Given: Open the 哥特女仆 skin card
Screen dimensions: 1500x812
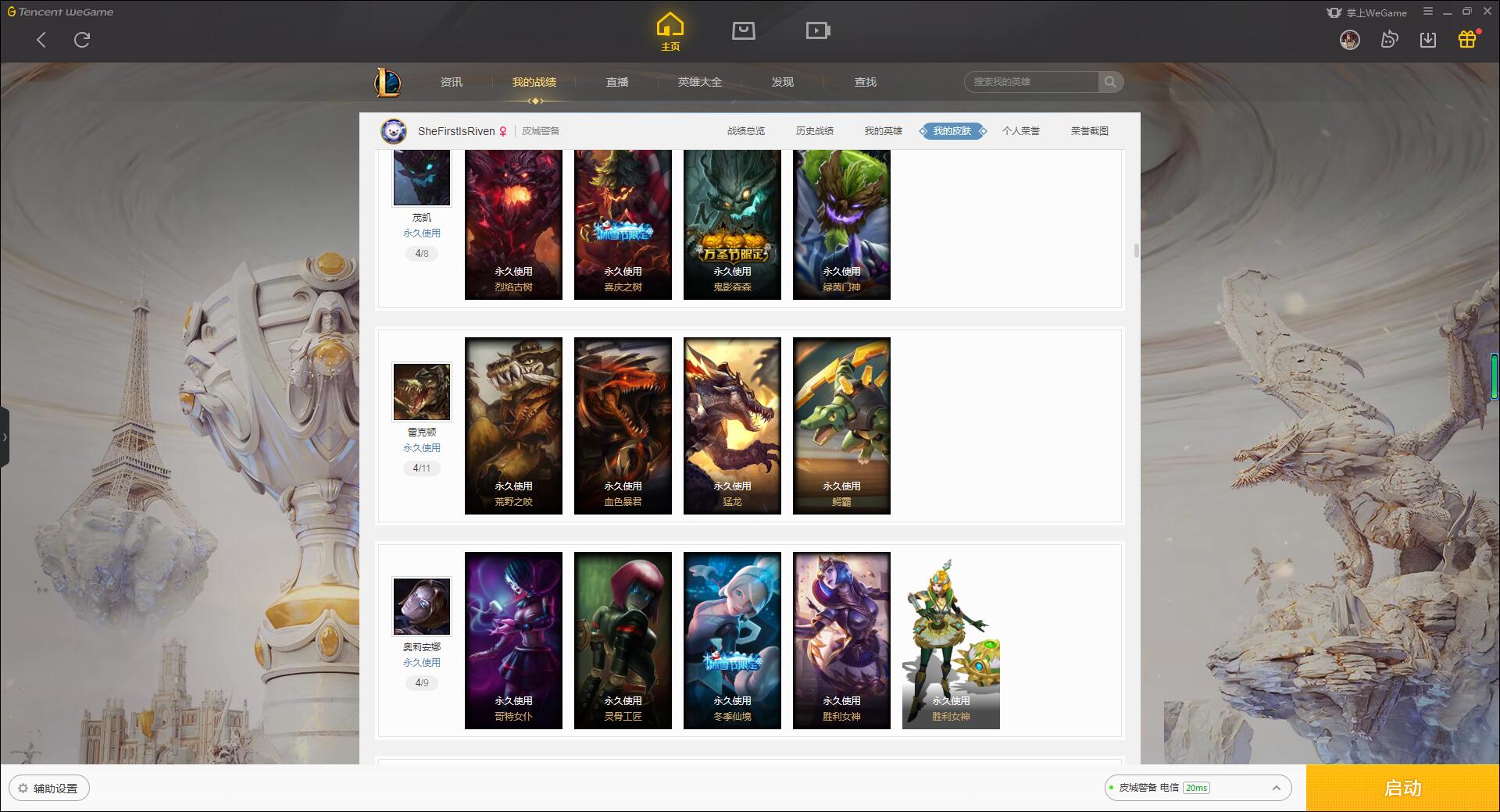Looking at the screenshot, I should coord(513,640).
